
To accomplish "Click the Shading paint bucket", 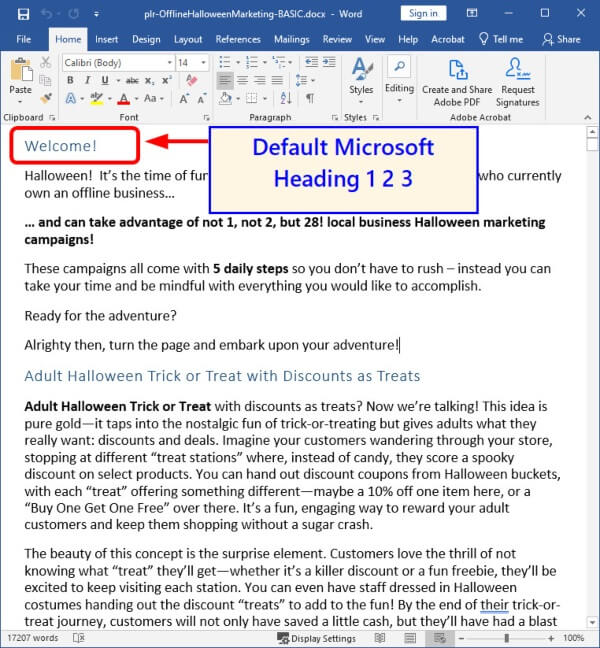I will tap(225, 98).
